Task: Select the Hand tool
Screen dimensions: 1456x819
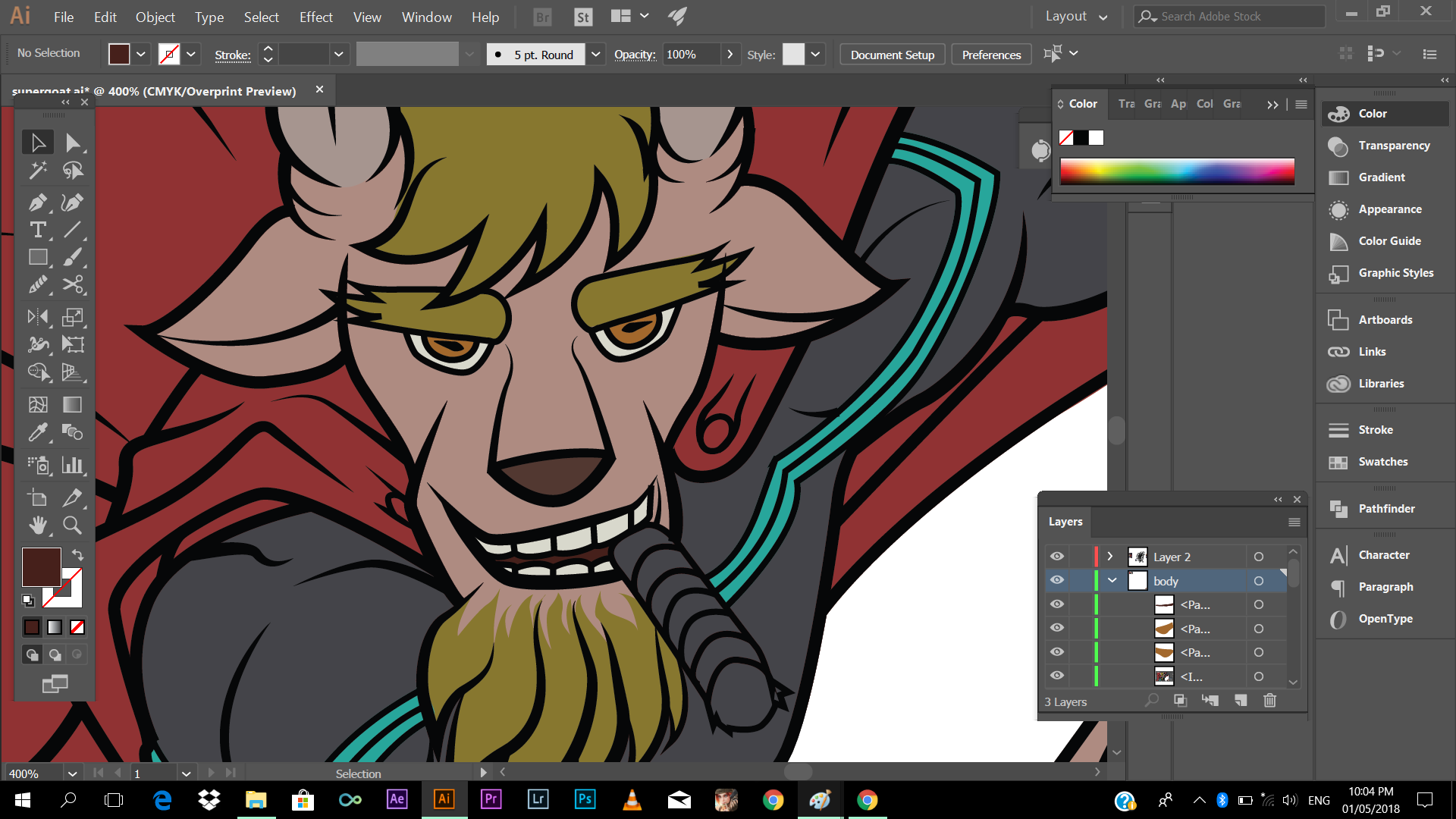Action: [x=37, y=525]
